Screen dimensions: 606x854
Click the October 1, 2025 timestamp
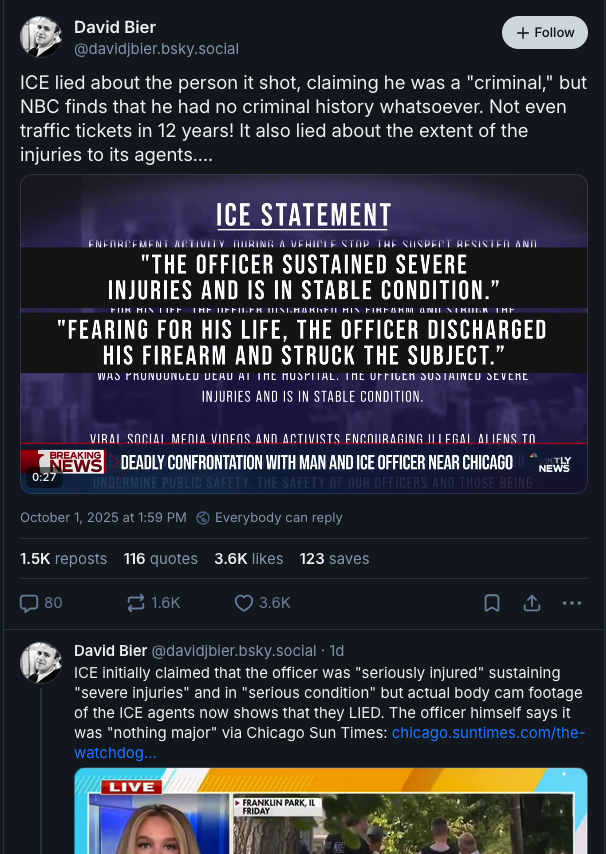click(103, 518)
